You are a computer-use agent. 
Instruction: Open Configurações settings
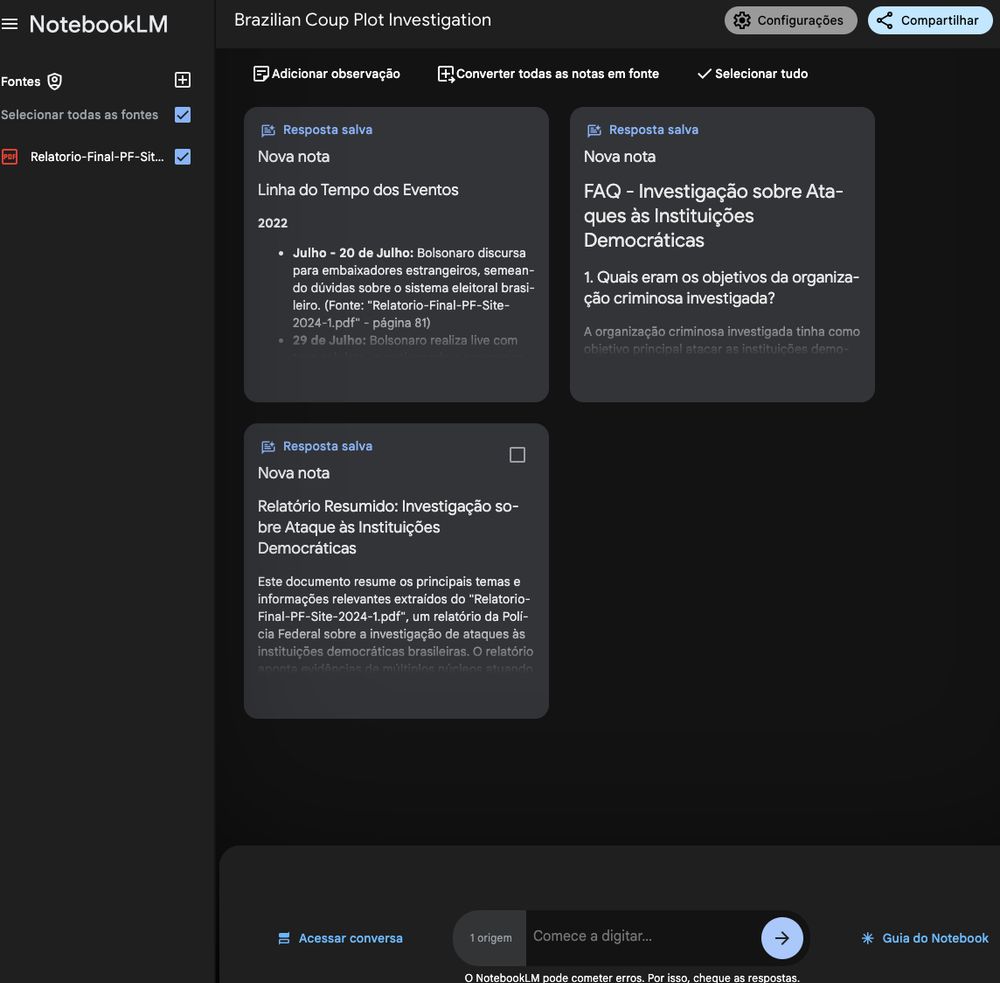coord(790,20)
